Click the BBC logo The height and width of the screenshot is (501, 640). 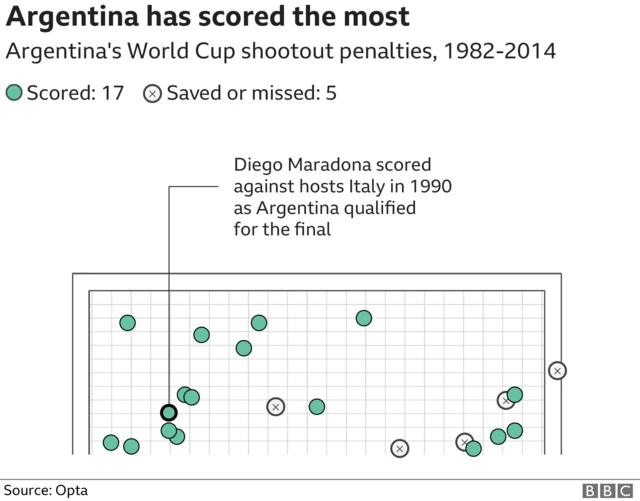click(603, 490)
